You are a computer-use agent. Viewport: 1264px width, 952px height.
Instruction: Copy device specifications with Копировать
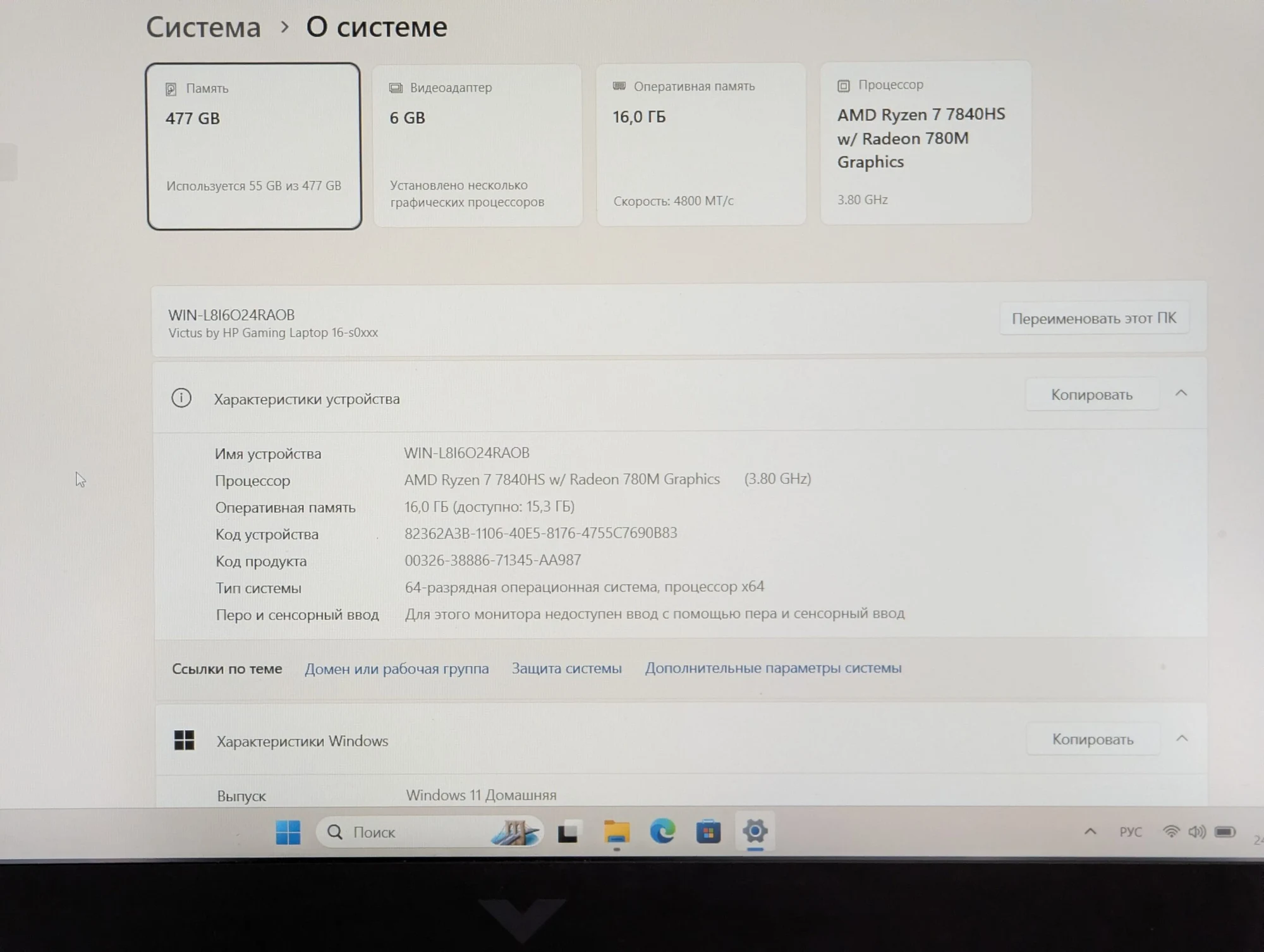coord(1092,394)
